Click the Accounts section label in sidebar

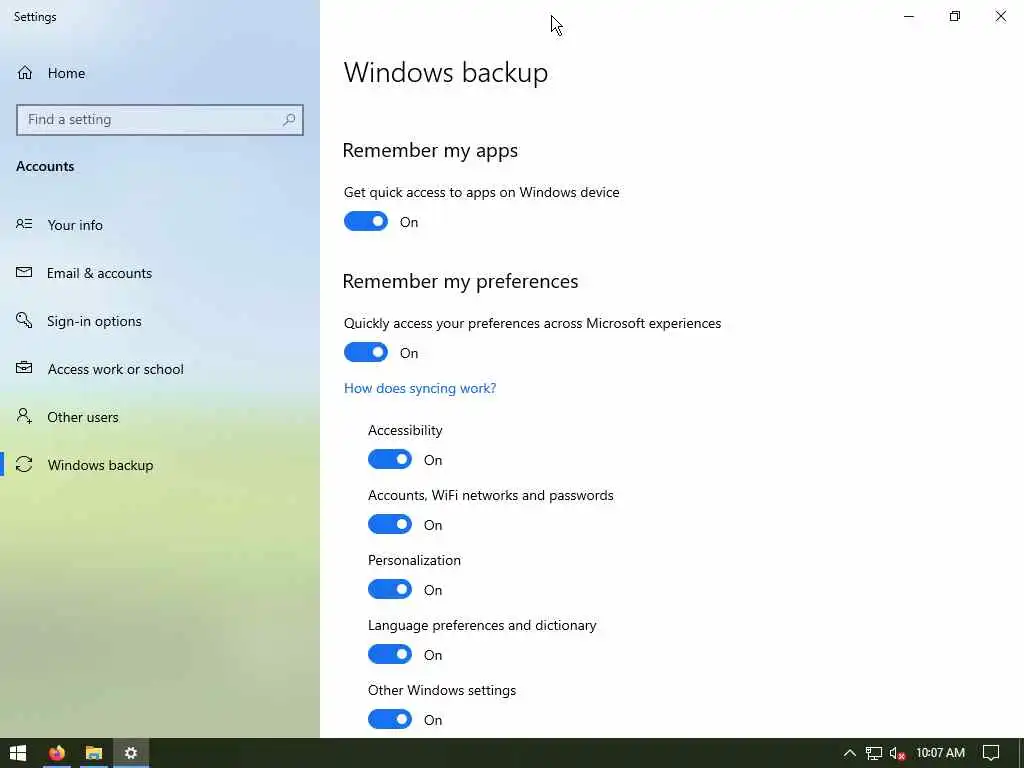(x=45, y=166)
